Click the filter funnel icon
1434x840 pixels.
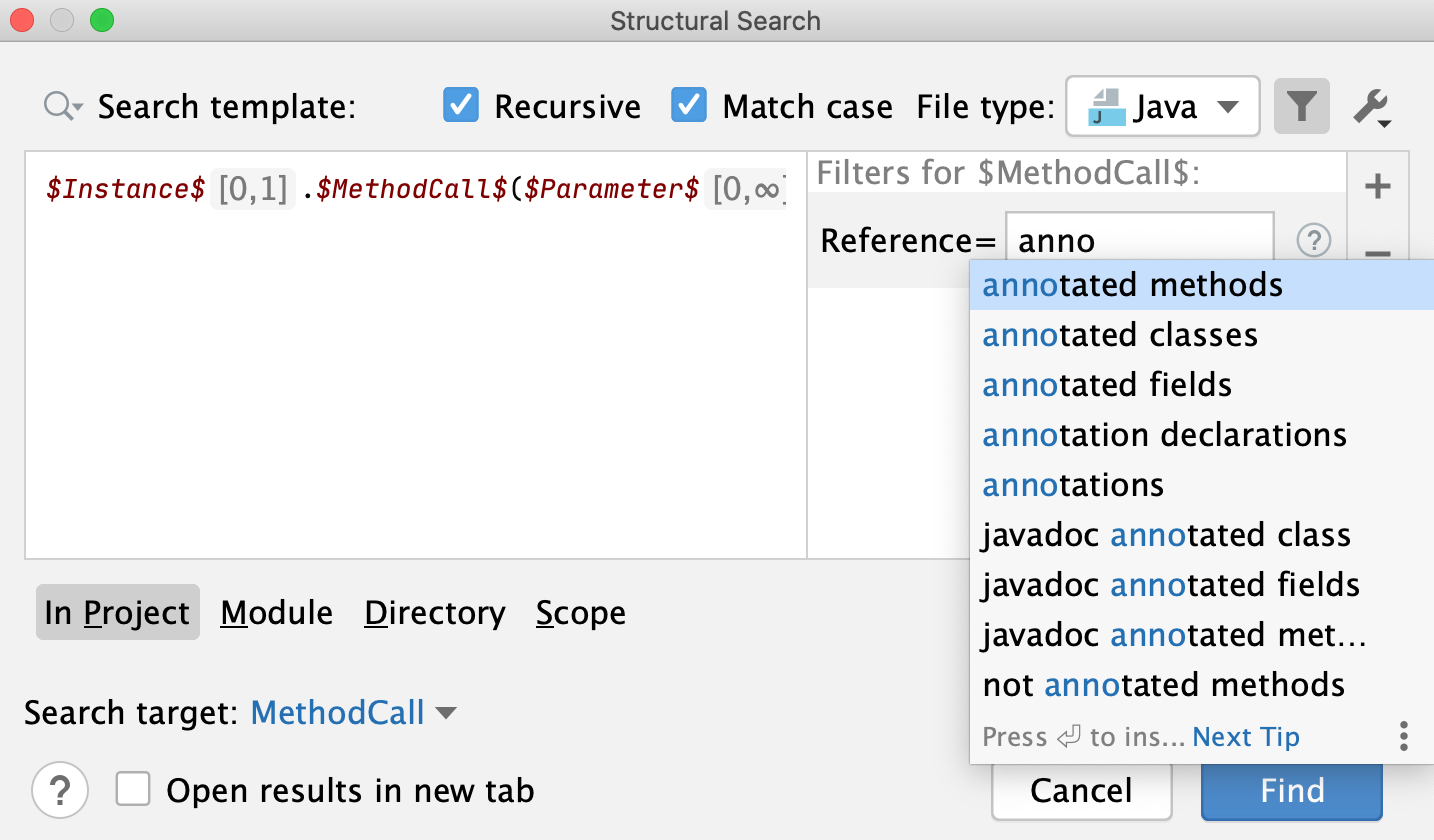[1301, 106]
